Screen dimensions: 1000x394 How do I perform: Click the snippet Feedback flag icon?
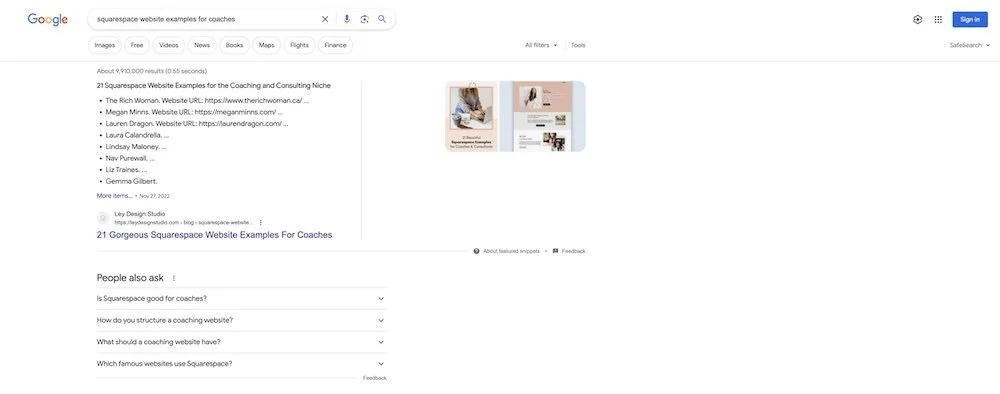click(555, 251)
